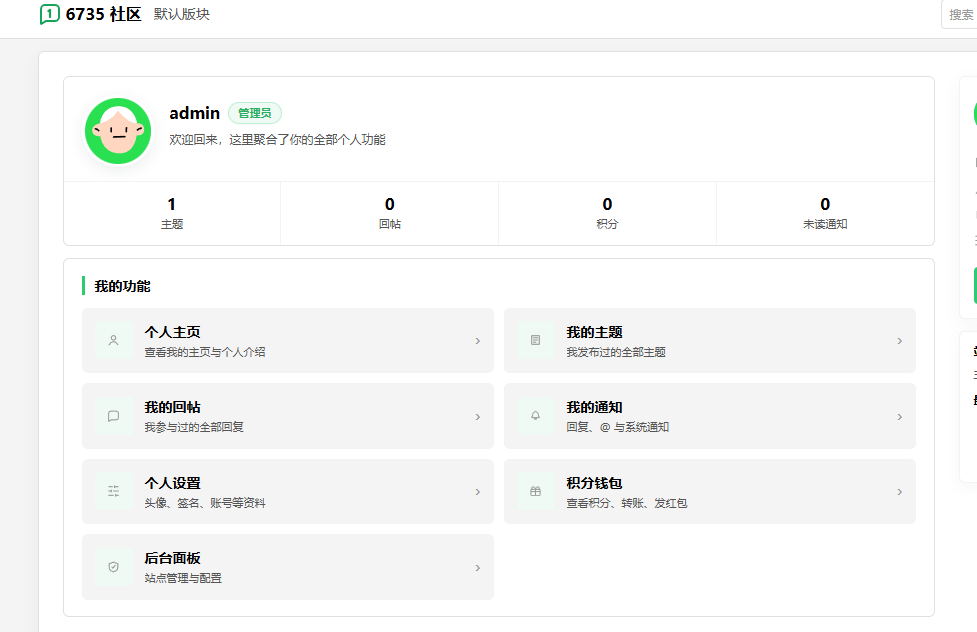Click the 我的主题 document icon
This screenshot has height=632, width=977.
pos(535,340)
